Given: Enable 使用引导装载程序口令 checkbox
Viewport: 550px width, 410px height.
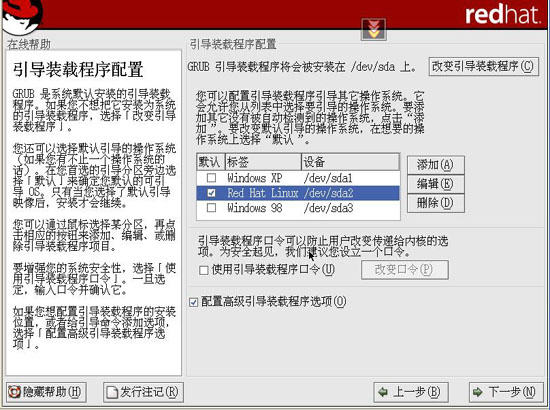Looking at the screenshot, I should pyautogui.click(x=203, y=270).
